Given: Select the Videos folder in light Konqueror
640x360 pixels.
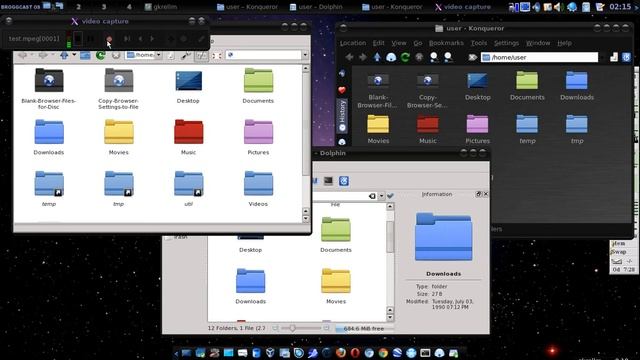Looking at the screenshot, I should (x=258, y=188).
